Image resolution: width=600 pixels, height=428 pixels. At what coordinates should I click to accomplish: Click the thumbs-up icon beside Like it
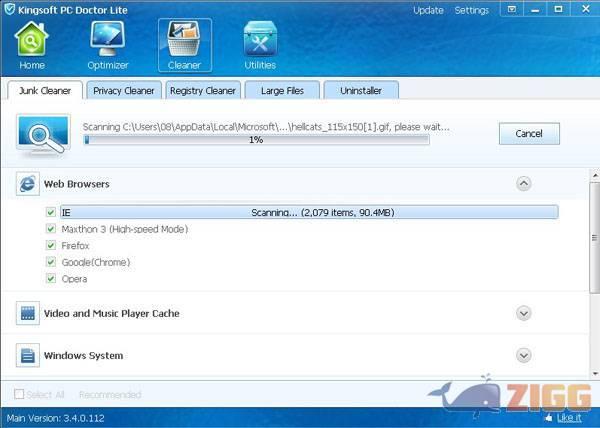tap(549, 417)
